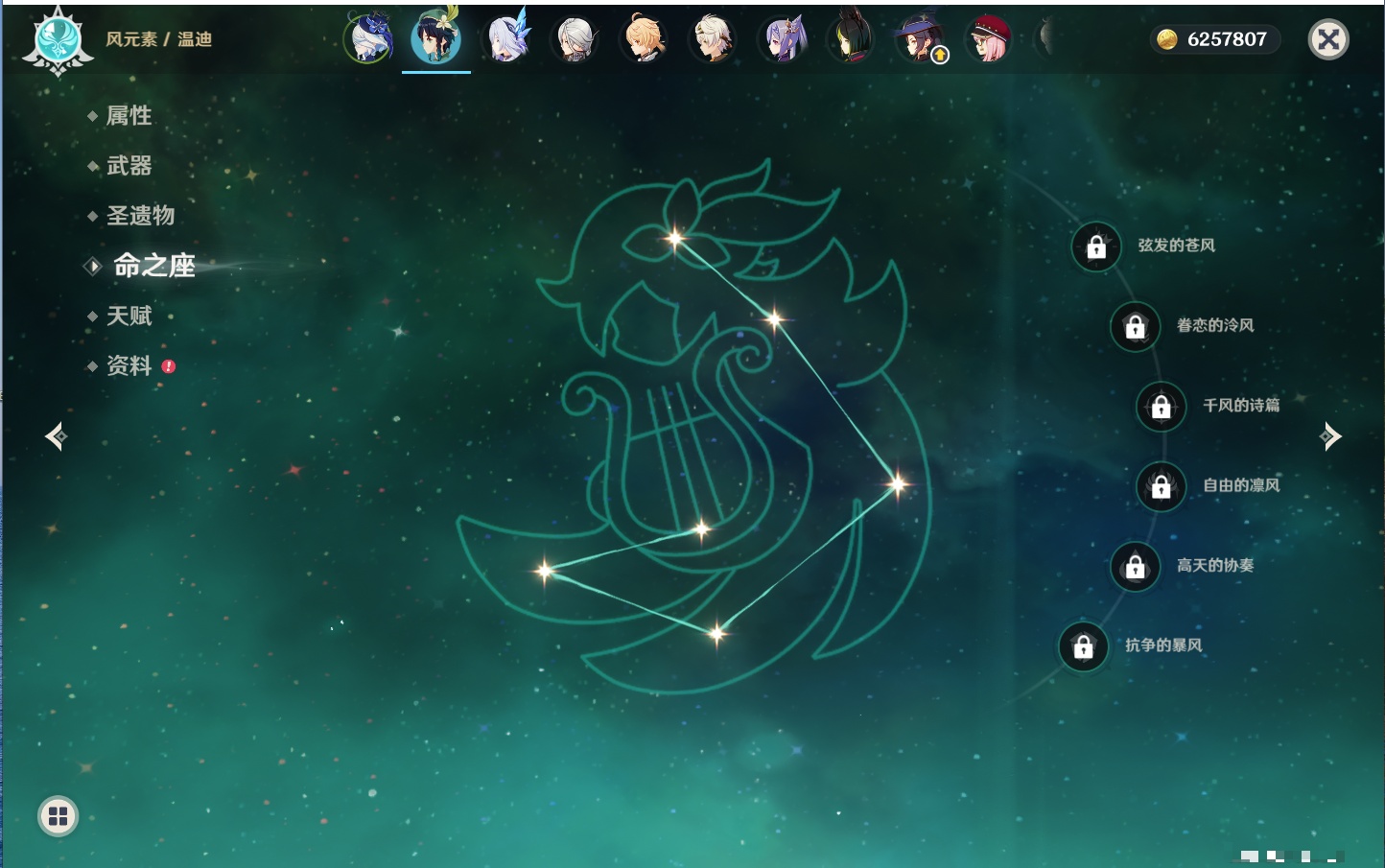Close the character screen with the X
The height and width of the screenshot is (868, 1385).
coord(1328,39)
